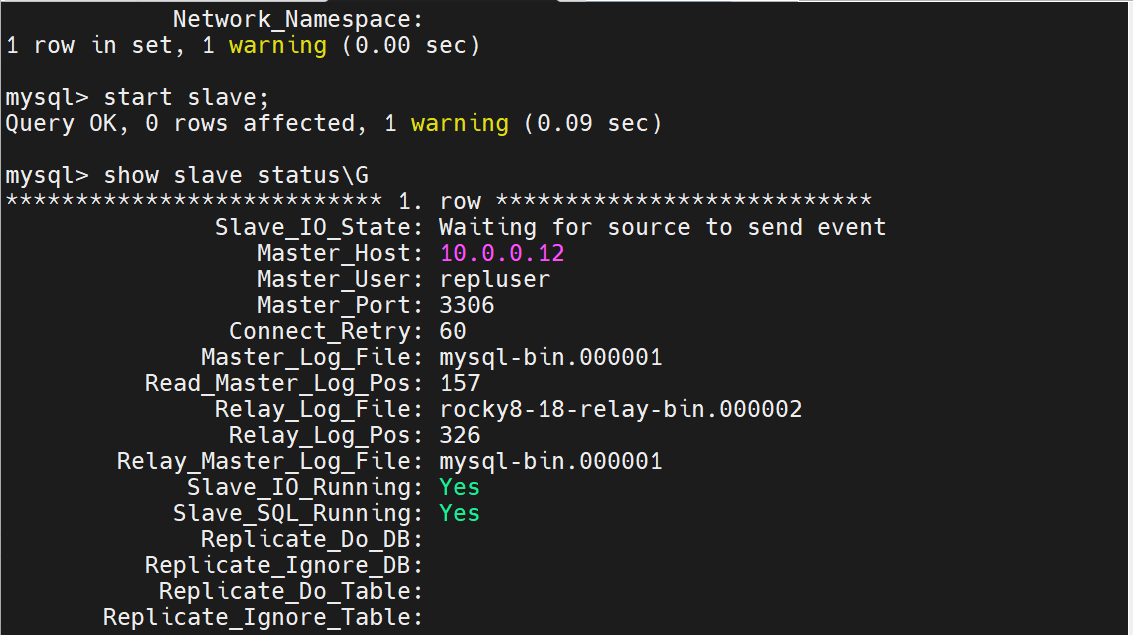
Task: Click the Replicate_Ignore_DB label
Action: tap(284, 566)
